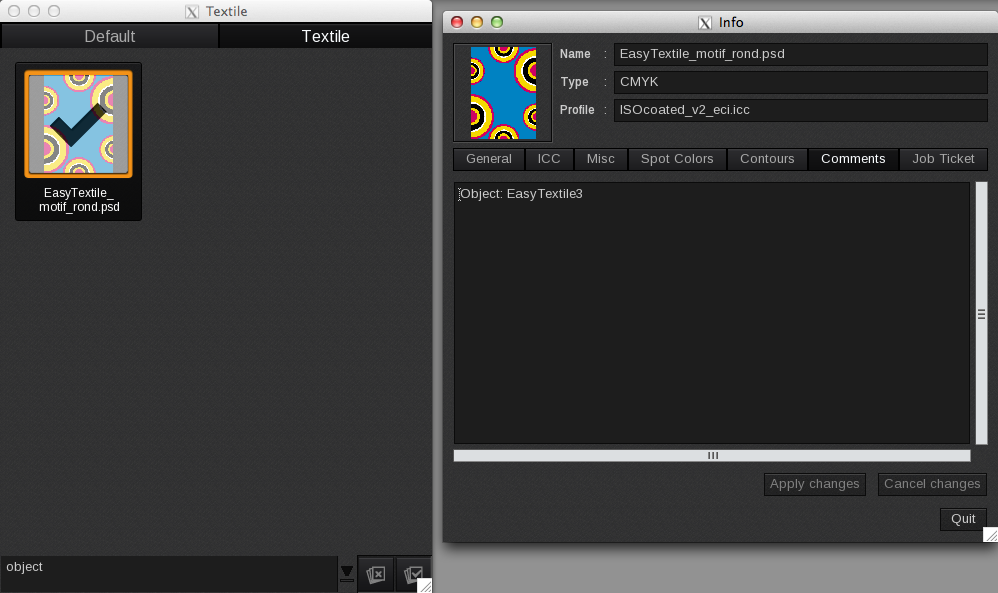Click the Cancel changes button

click(932, 484)
